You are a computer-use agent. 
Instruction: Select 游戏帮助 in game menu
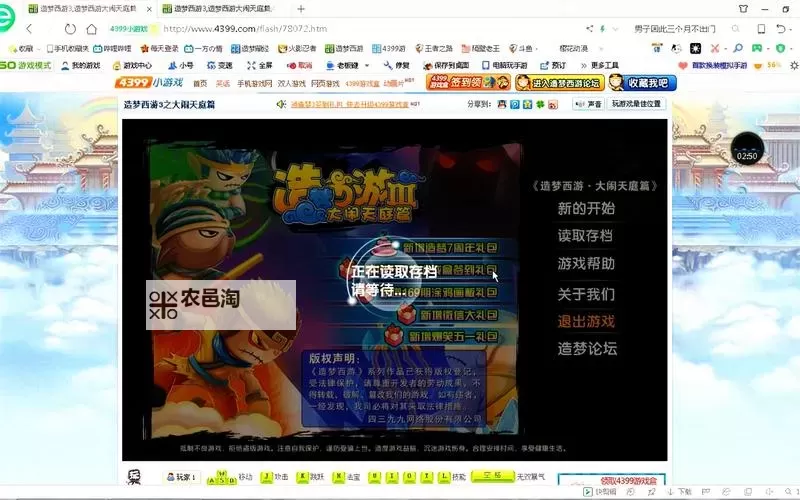coord(586,264)
